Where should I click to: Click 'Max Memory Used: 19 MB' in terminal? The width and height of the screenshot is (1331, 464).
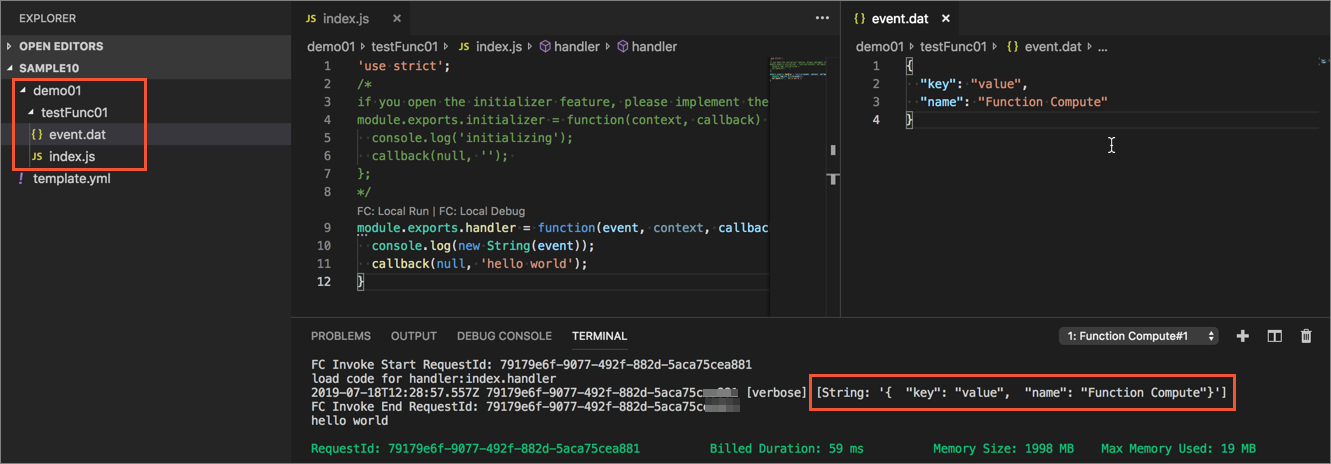pyautogui.click(x=1178, y=449)
